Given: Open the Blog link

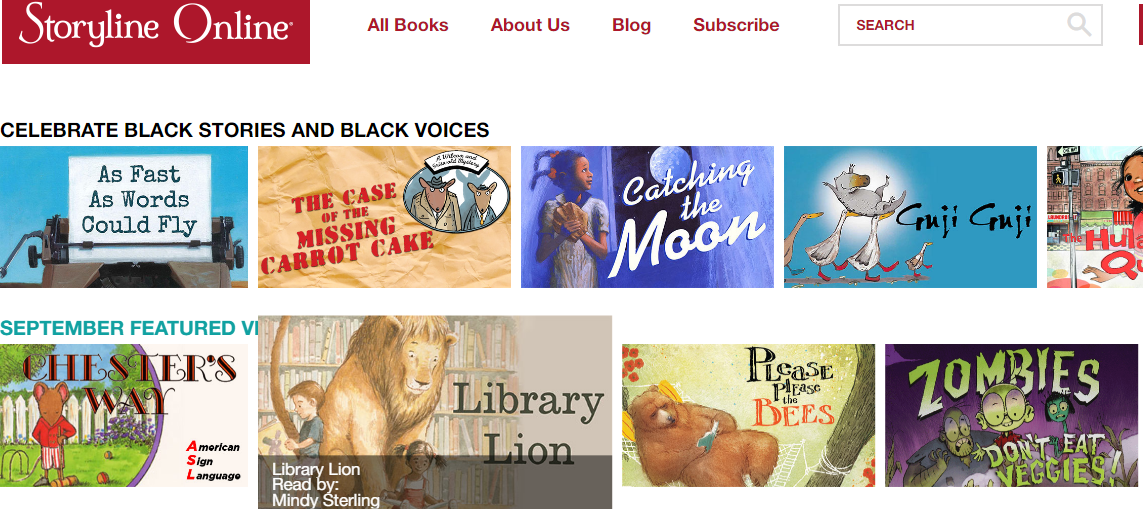Looking at the screenshot, I should (x=631, y=25).
